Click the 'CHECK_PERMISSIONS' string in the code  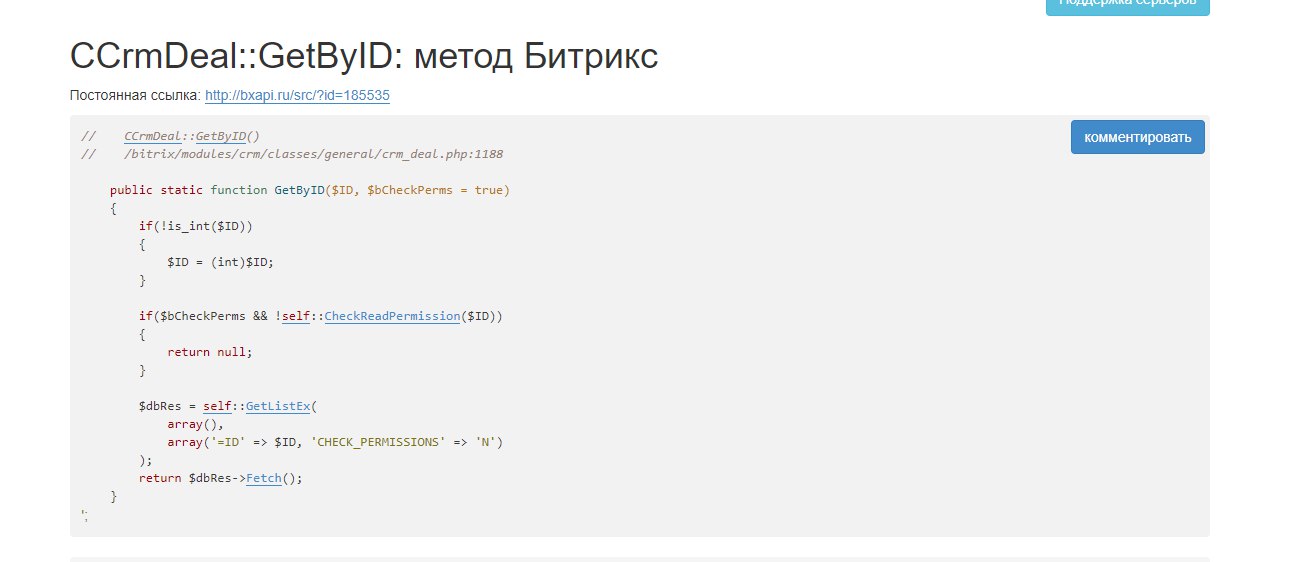pos(380,442)
